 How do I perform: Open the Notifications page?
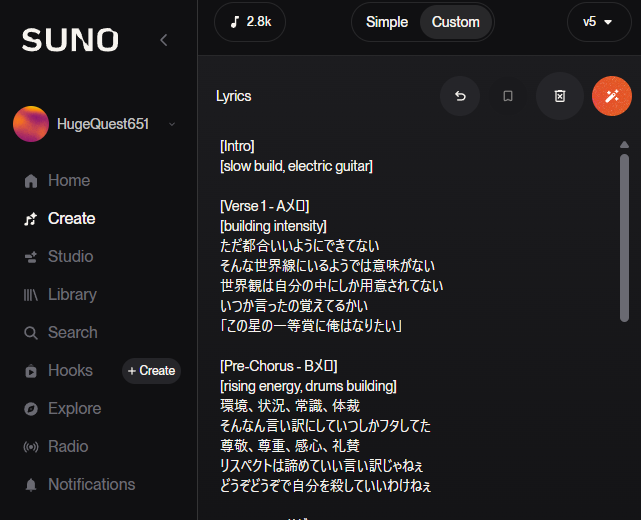91,485
